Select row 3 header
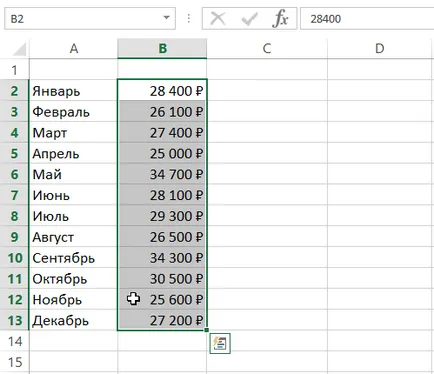This screenshot has width=434, height=374. (x=14, y=112)
